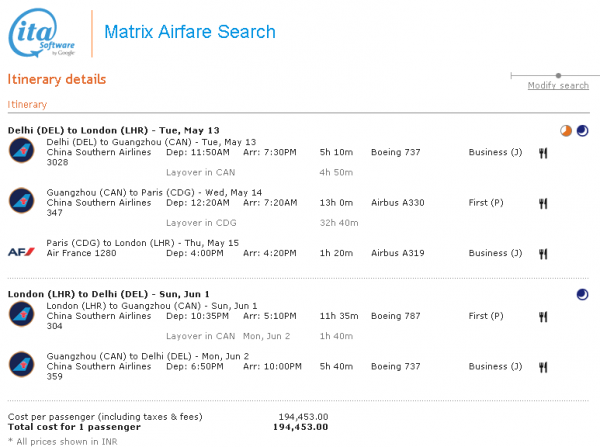600x447 pixels.
Task: Click departure time 'Dep: 4:00PM'
Action: [195, 253]
